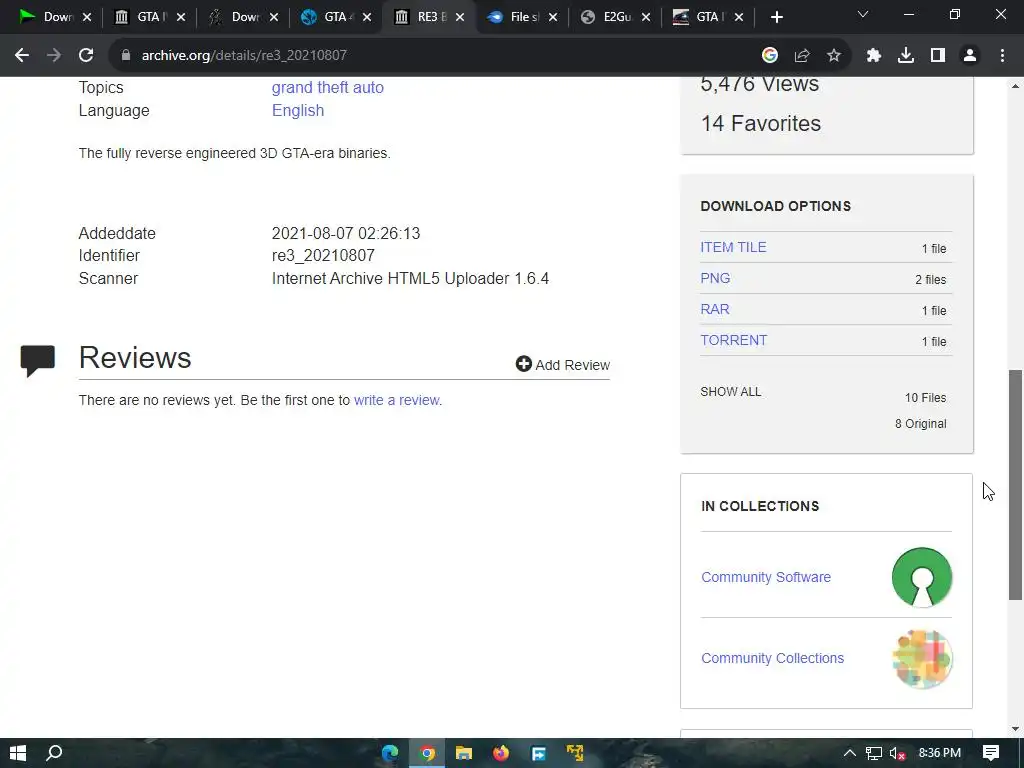1024x768 pixels.
Task: Click the site lock icon
Action: [125, 56]
